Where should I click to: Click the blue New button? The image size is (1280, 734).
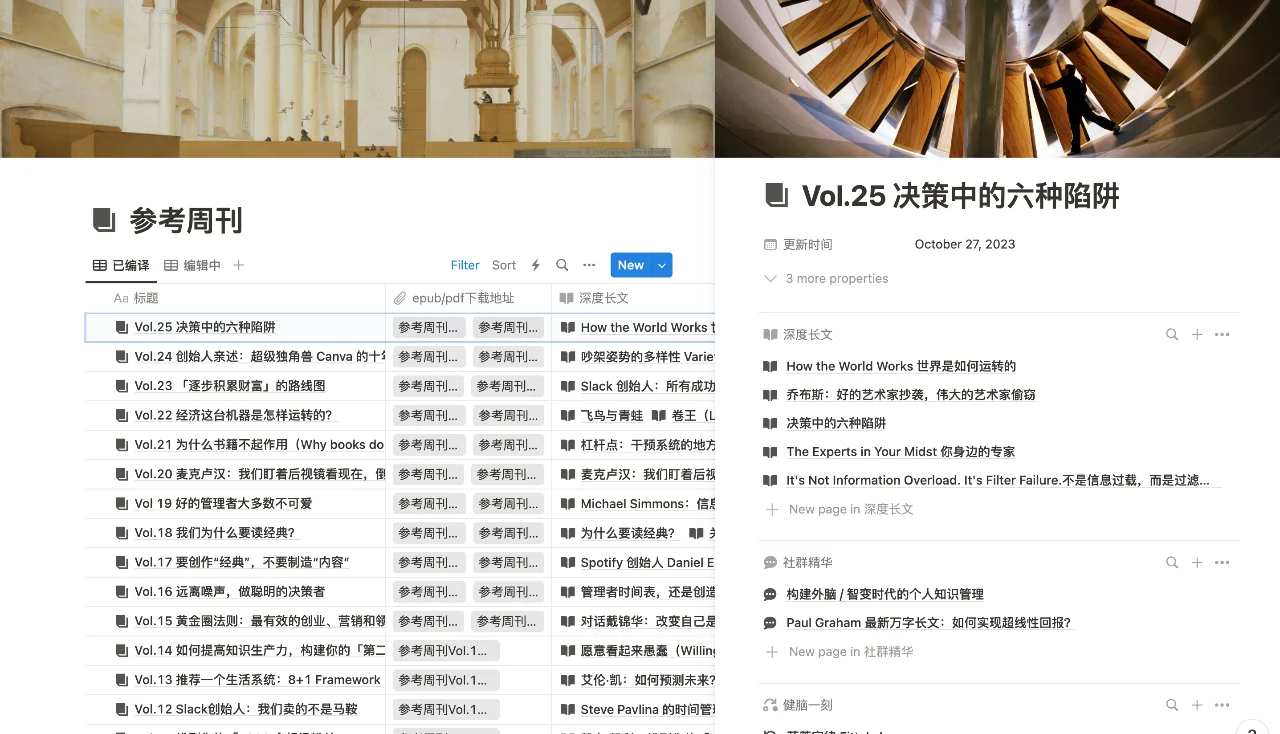point(630,265)
